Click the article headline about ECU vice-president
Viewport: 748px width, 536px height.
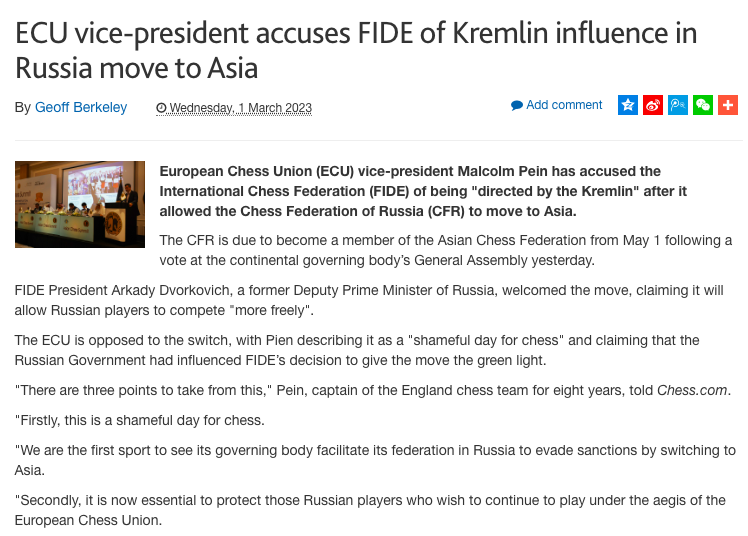(355, 50)
